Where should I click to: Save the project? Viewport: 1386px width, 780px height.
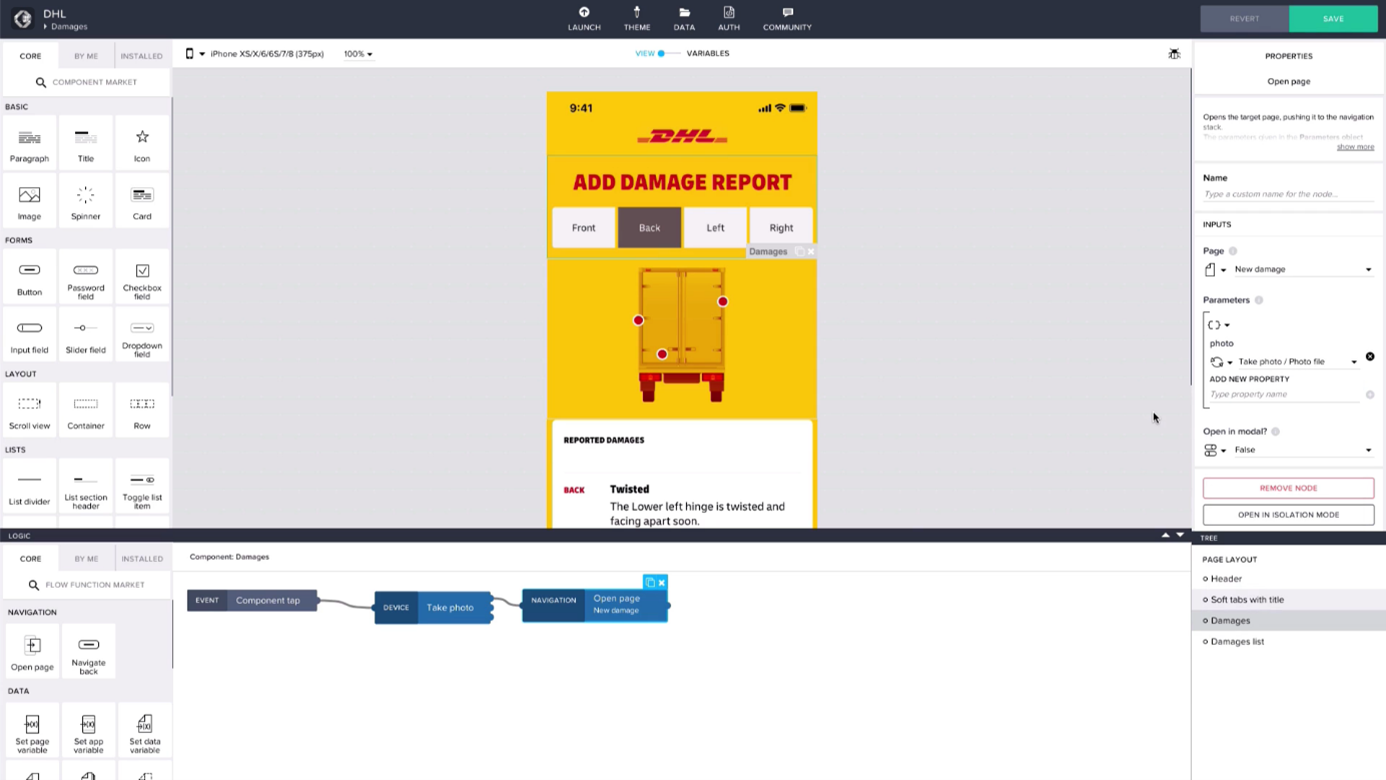(1333, 19)
